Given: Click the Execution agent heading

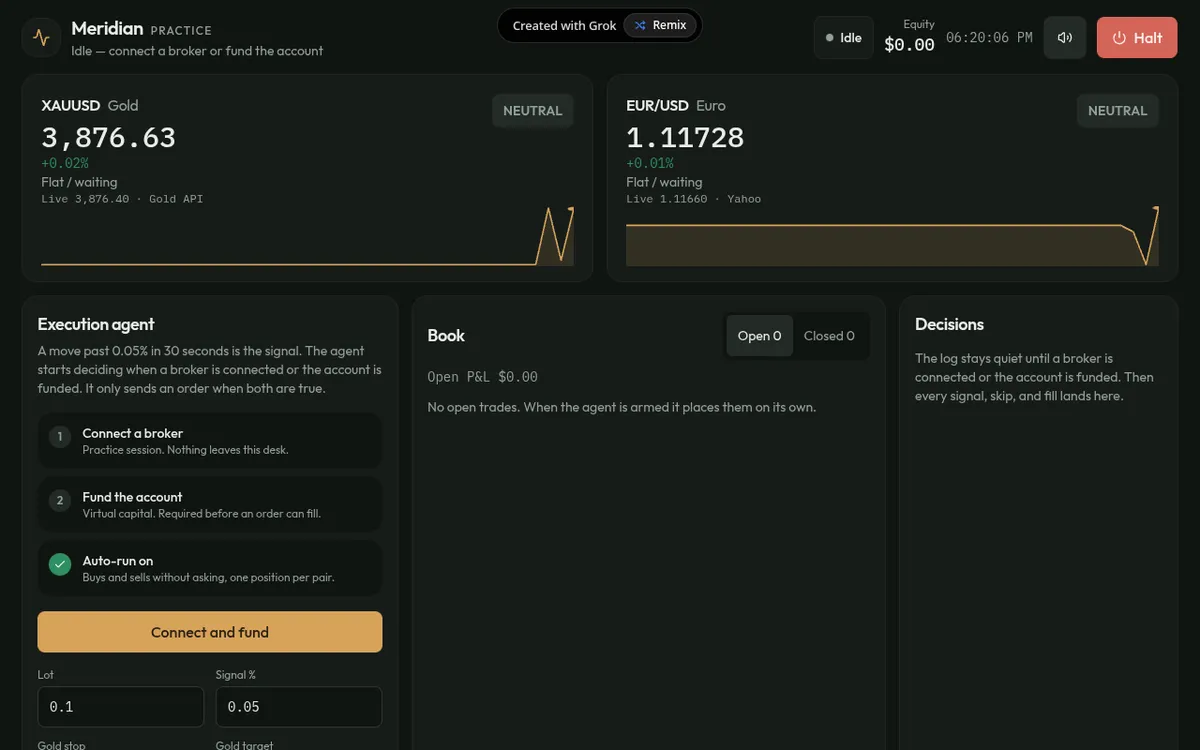Looking at the screenshot, I should tap(96, 324).
